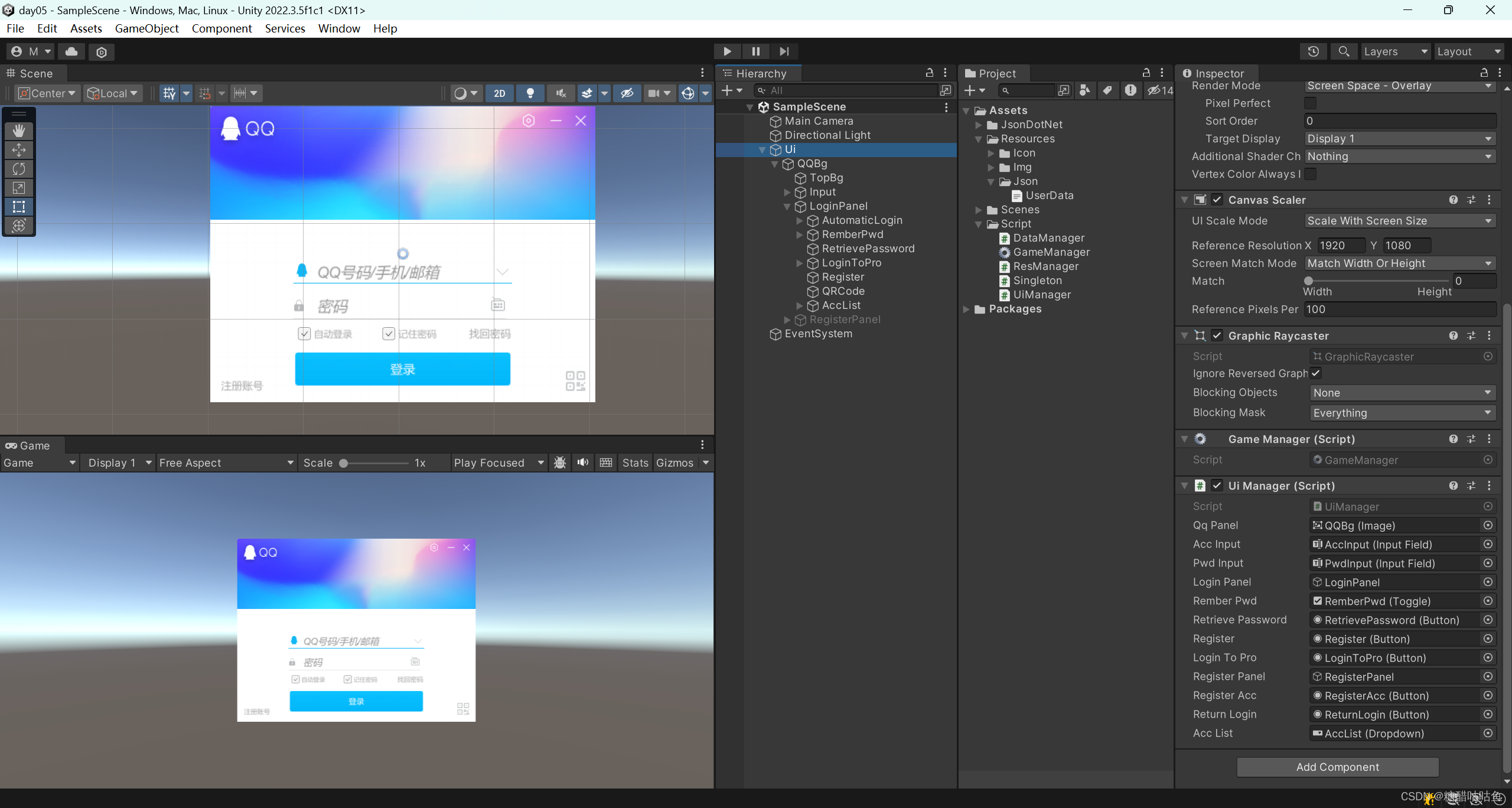The image size is (1512, 808).
Task: Click the Stats button in Game view
Action: 635,462
